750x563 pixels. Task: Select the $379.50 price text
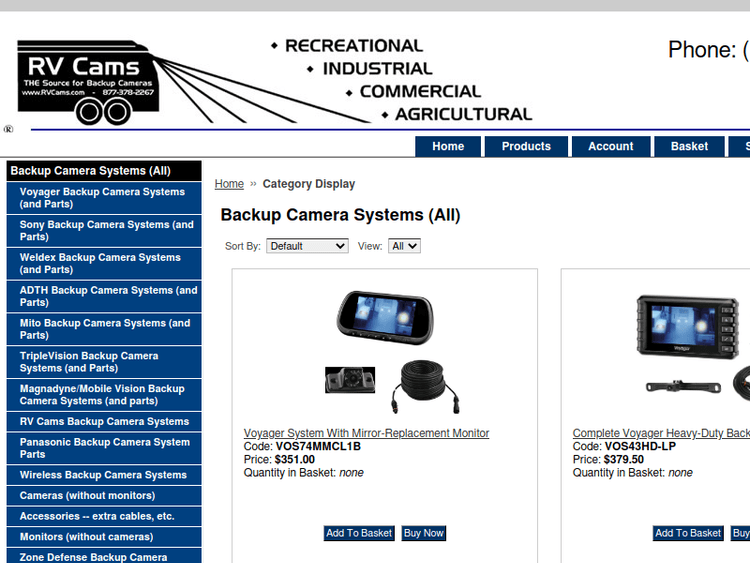point(624,459)
